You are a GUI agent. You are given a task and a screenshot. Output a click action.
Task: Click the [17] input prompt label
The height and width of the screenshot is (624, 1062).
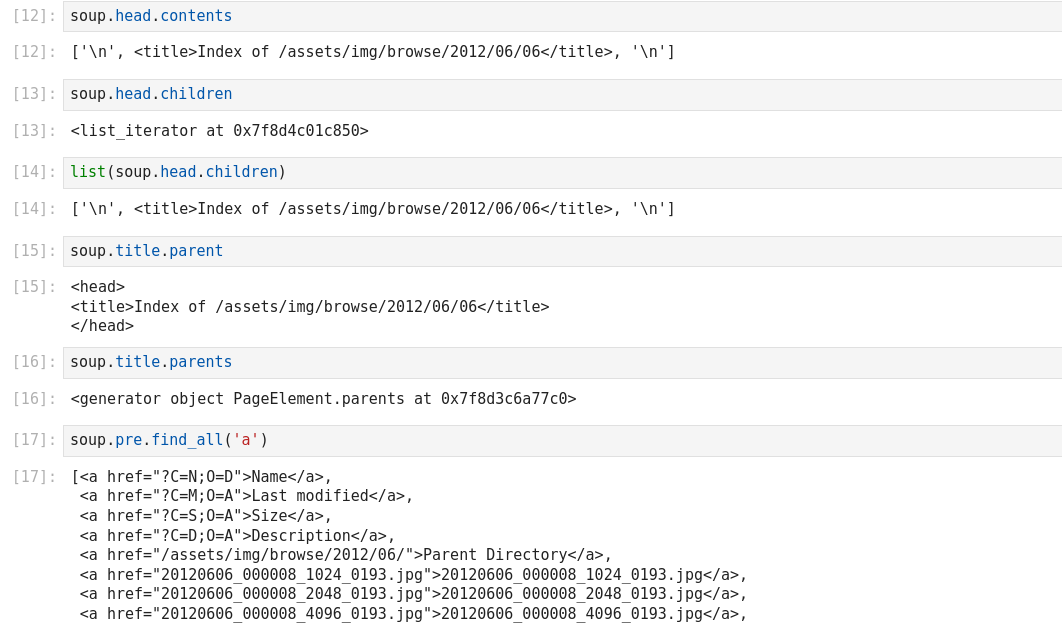point(34,440)
